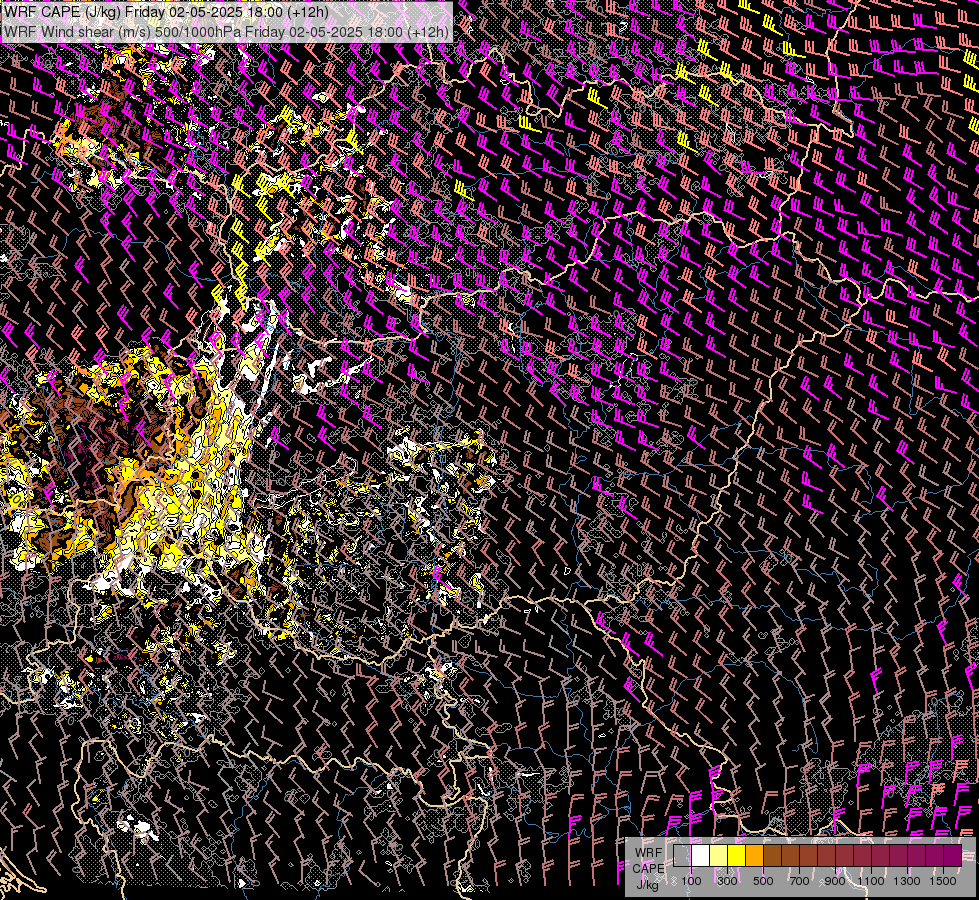The width and height of the screenshot is (979, 900).
Task: Click the 300 legend value
Action: pos(727,881)
